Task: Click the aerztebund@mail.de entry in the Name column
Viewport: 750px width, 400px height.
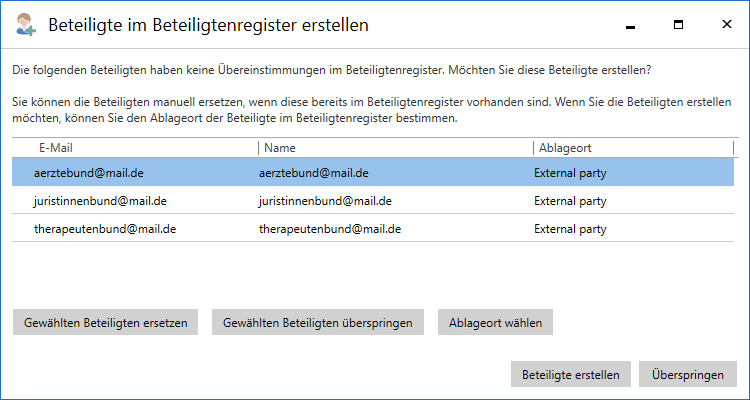Action: 313,173
